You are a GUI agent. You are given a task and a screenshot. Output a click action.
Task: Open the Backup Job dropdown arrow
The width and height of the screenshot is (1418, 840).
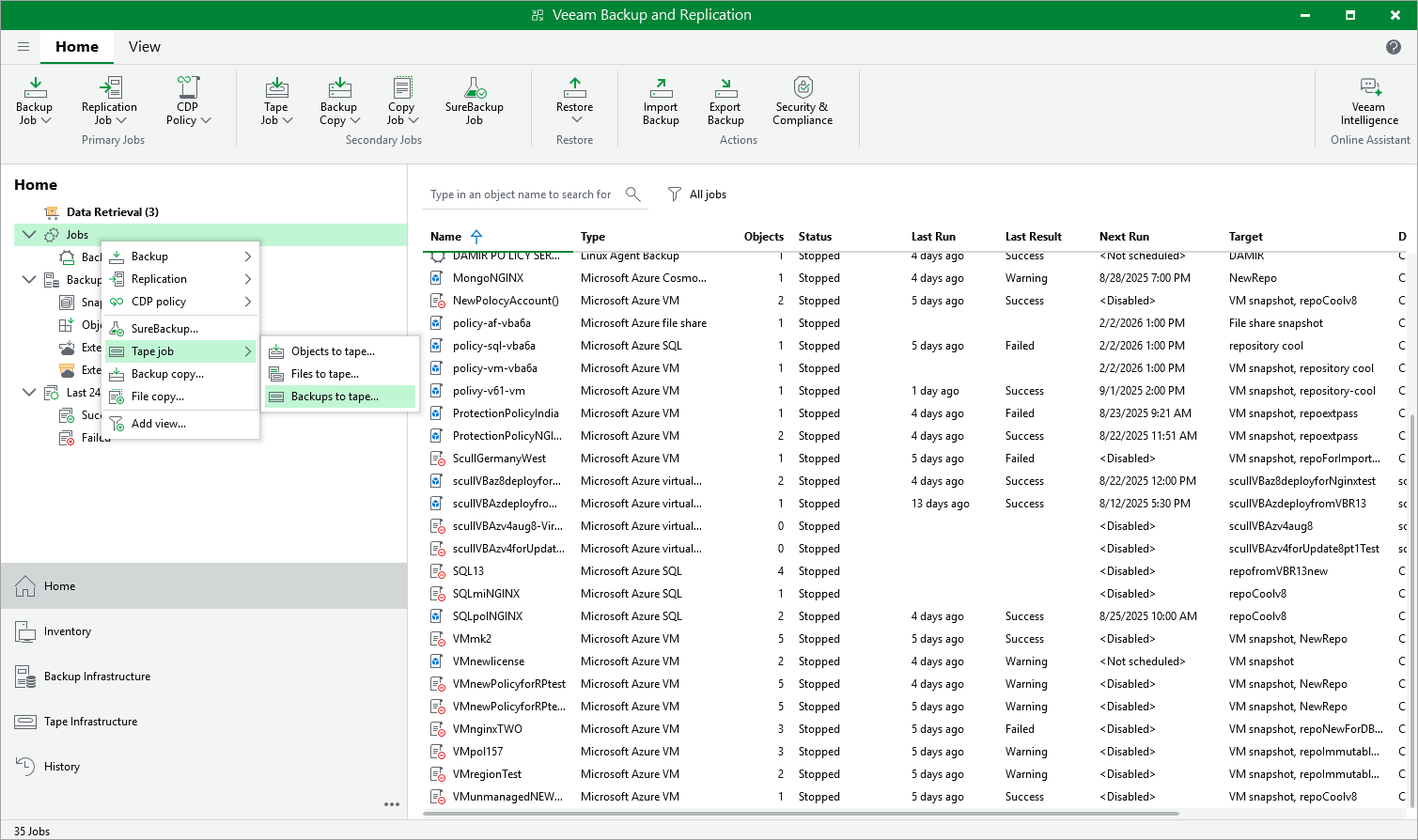pos(46,120)
